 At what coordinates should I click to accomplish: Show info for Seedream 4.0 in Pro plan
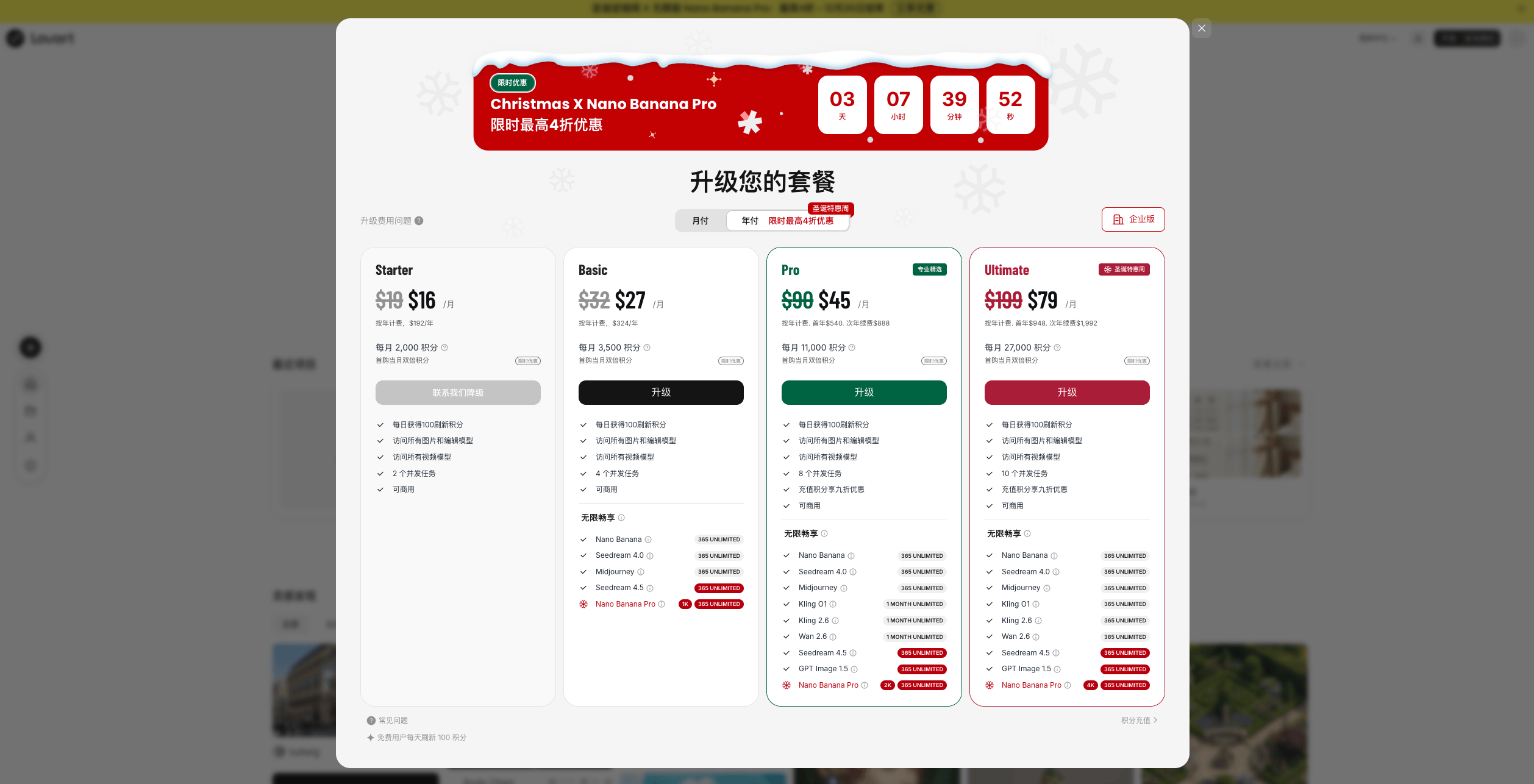tap(853, 572)
